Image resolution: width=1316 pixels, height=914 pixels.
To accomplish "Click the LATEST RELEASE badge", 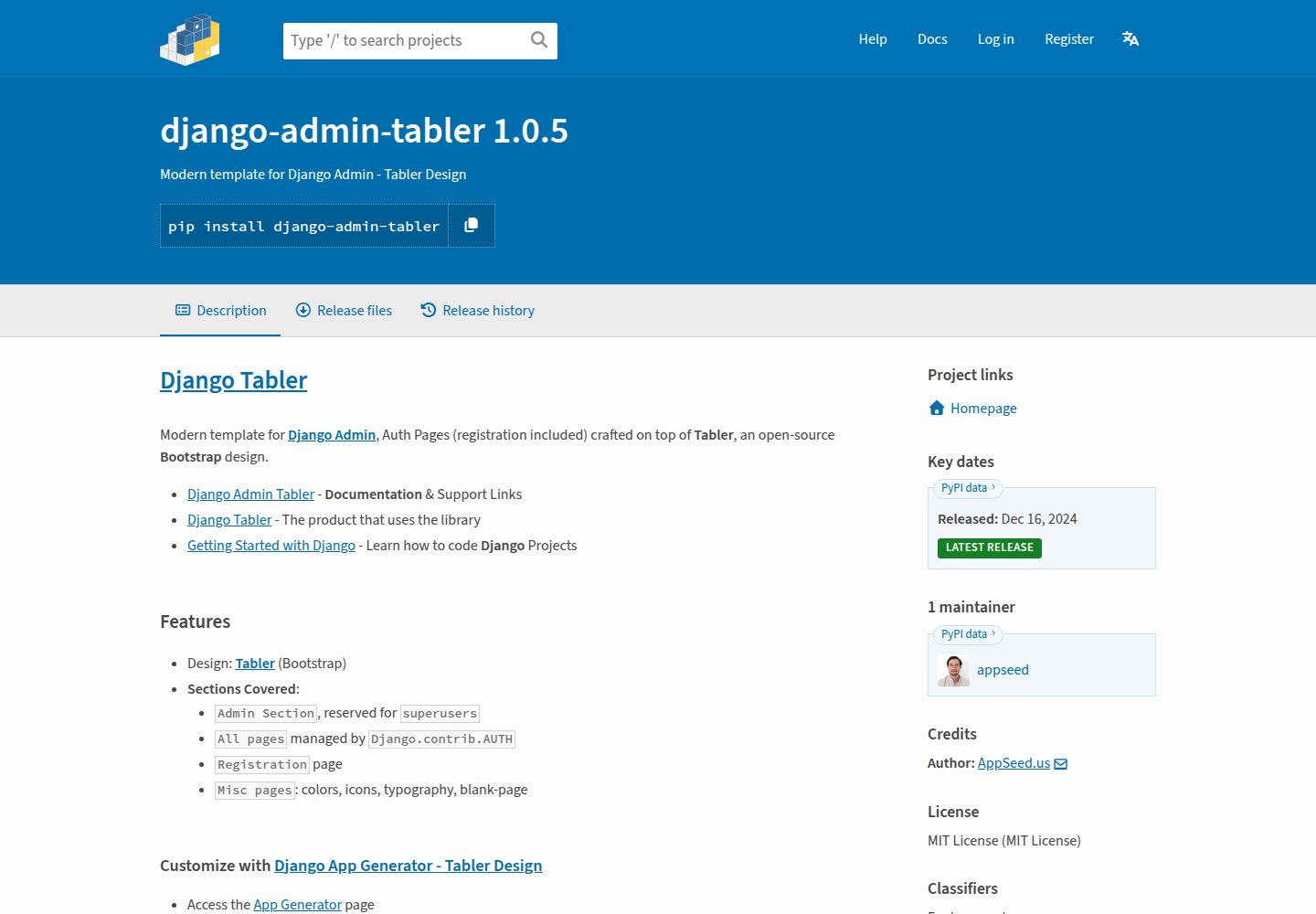I will pyautogui.click(x=990, y=547).
